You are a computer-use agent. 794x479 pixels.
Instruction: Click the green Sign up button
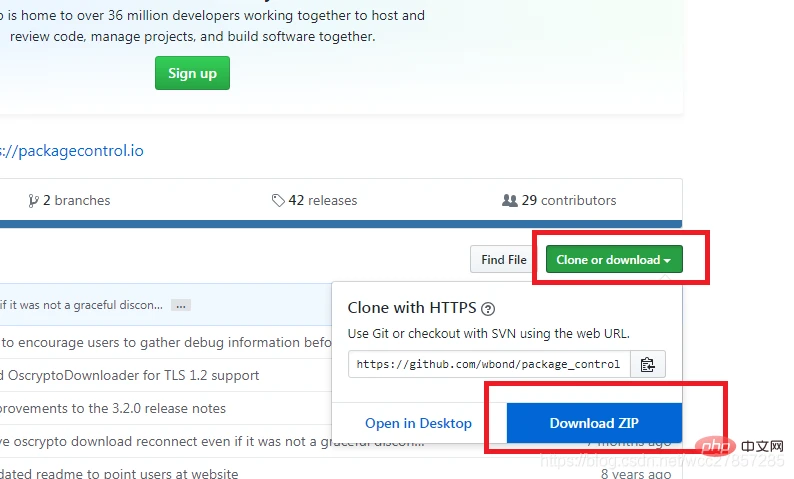(192, 73)
